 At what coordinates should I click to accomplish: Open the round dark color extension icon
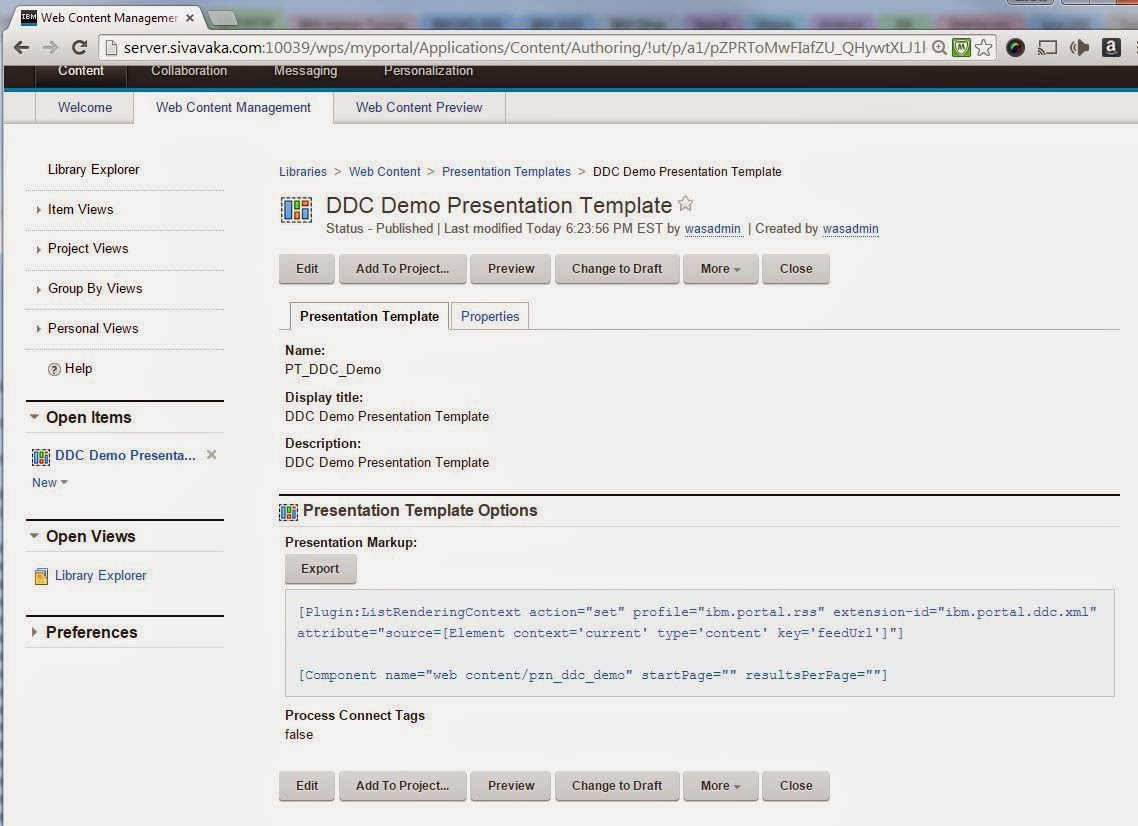[x=1015, y=48]
